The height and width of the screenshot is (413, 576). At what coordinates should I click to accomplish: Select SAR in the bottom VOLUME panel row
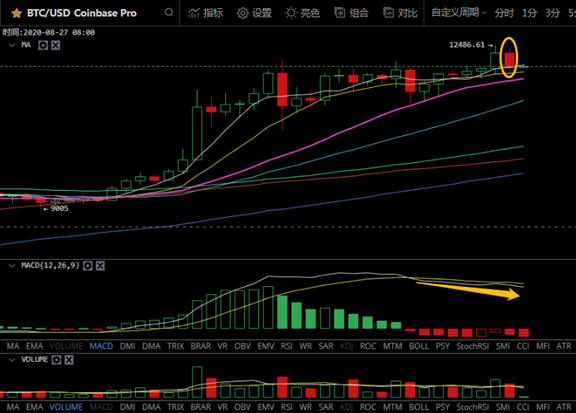[x=326, y=407]
